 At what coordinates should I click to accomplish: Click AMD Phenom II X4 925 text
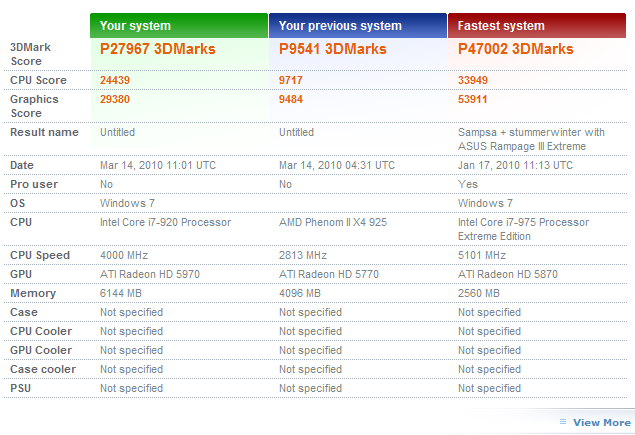(x=332, y=222)
